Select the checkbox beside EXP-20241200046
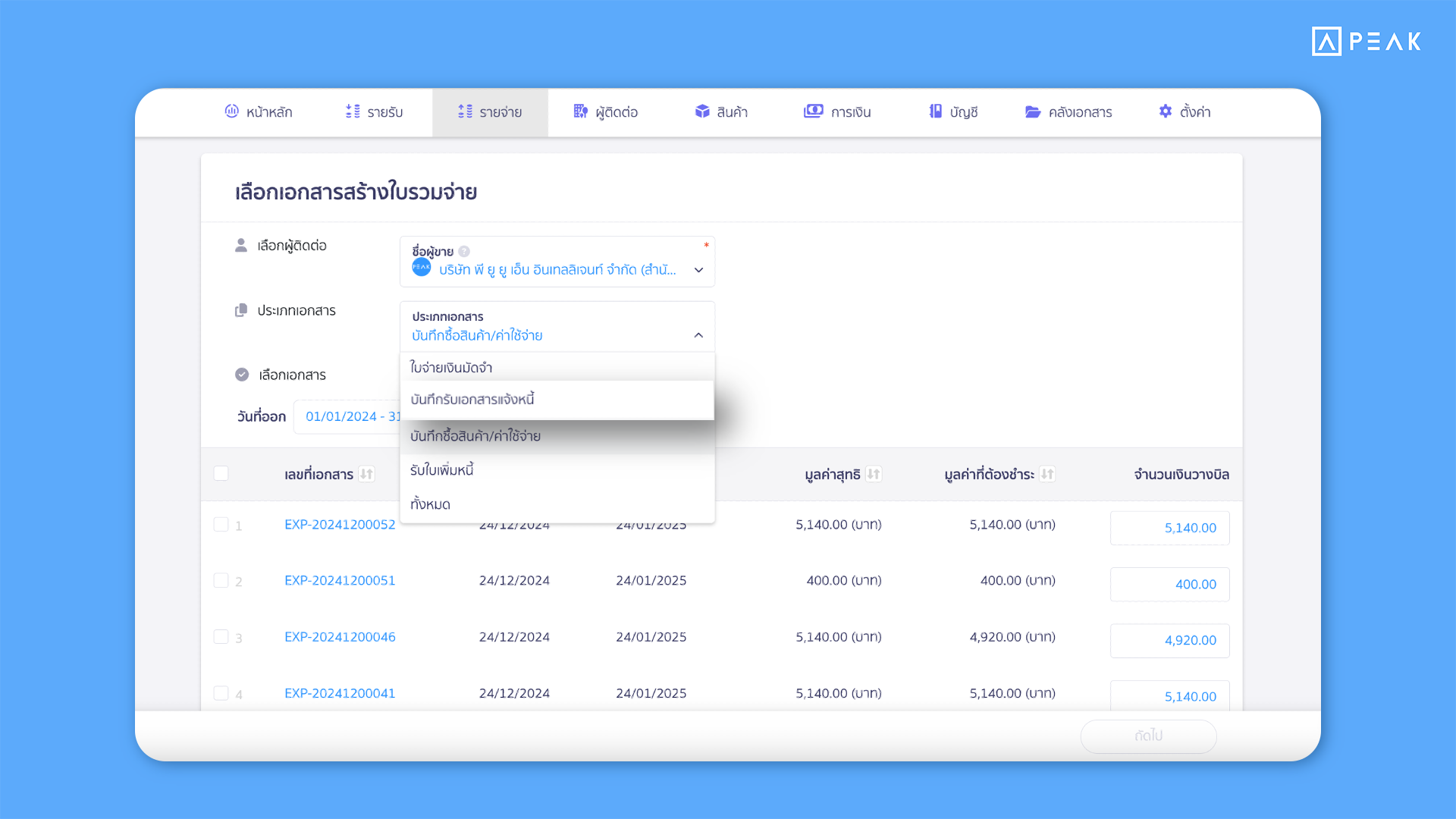The height and width of the screenshot is (819, 1456). point(221,637)
